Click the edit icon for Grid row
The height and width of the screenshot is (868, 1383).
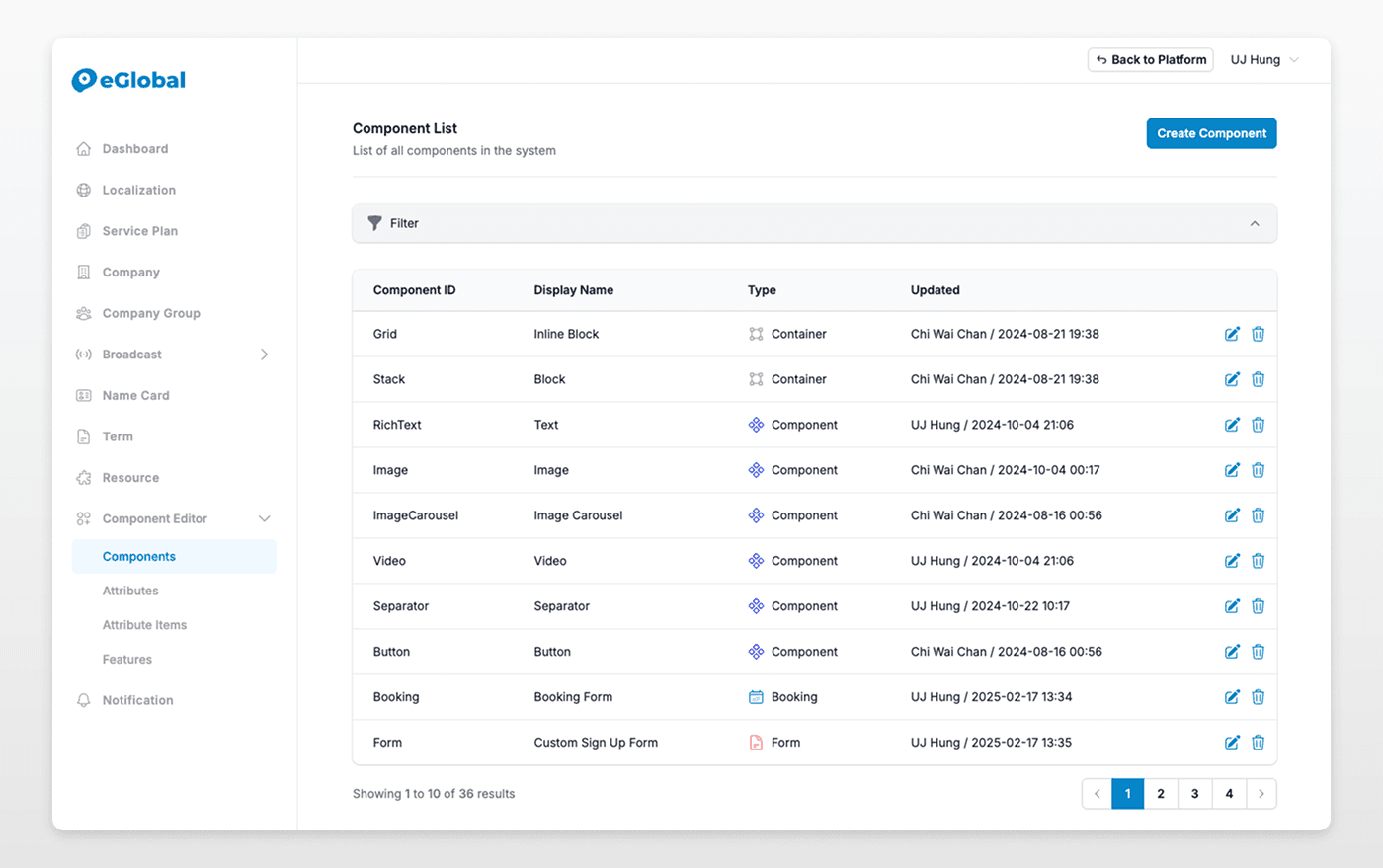(x=1232, y=334)
